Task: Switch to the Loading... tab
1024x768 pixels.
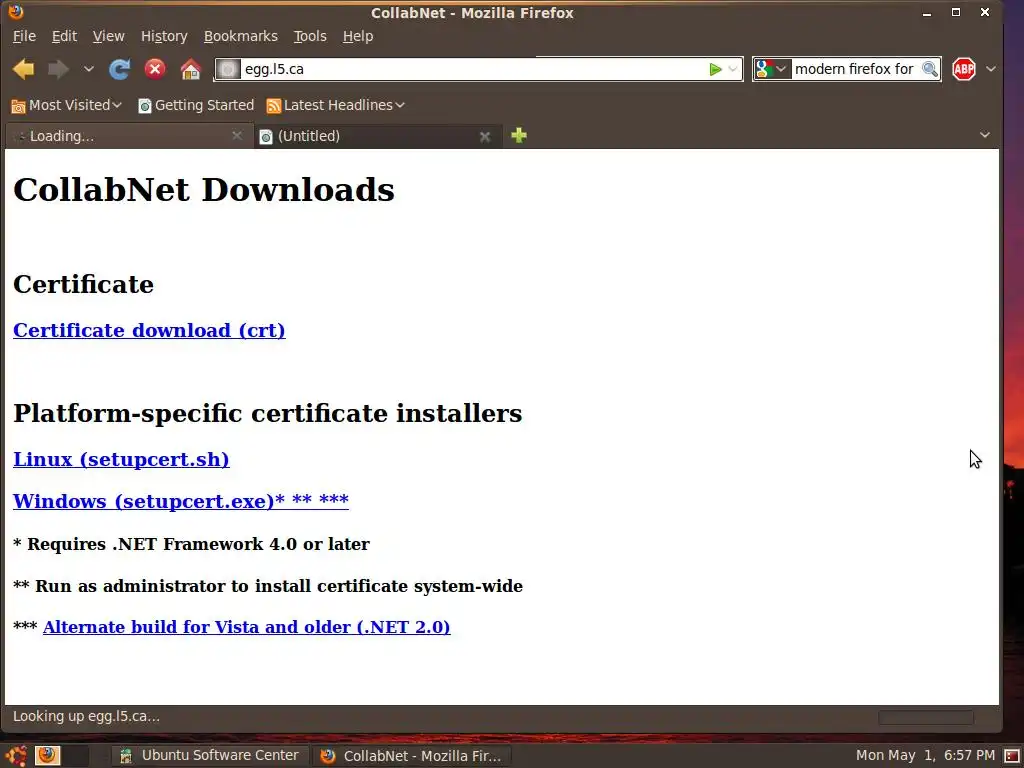Action: coord(128,136)
